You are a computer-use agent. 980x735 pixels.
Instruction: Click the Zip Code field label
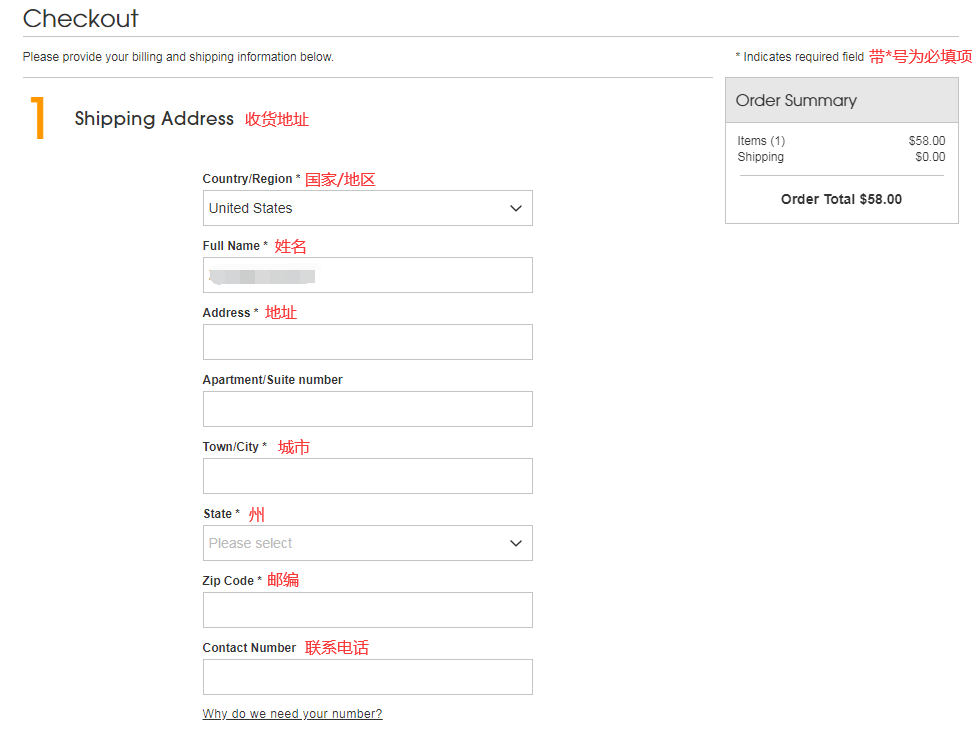coord(228,581)
